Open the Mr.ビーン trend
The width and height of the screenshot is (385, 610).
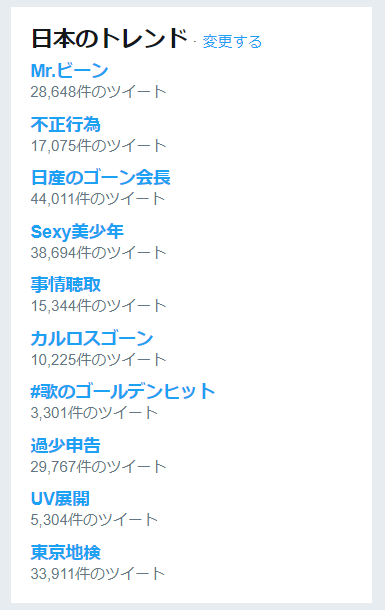(69, 70)
